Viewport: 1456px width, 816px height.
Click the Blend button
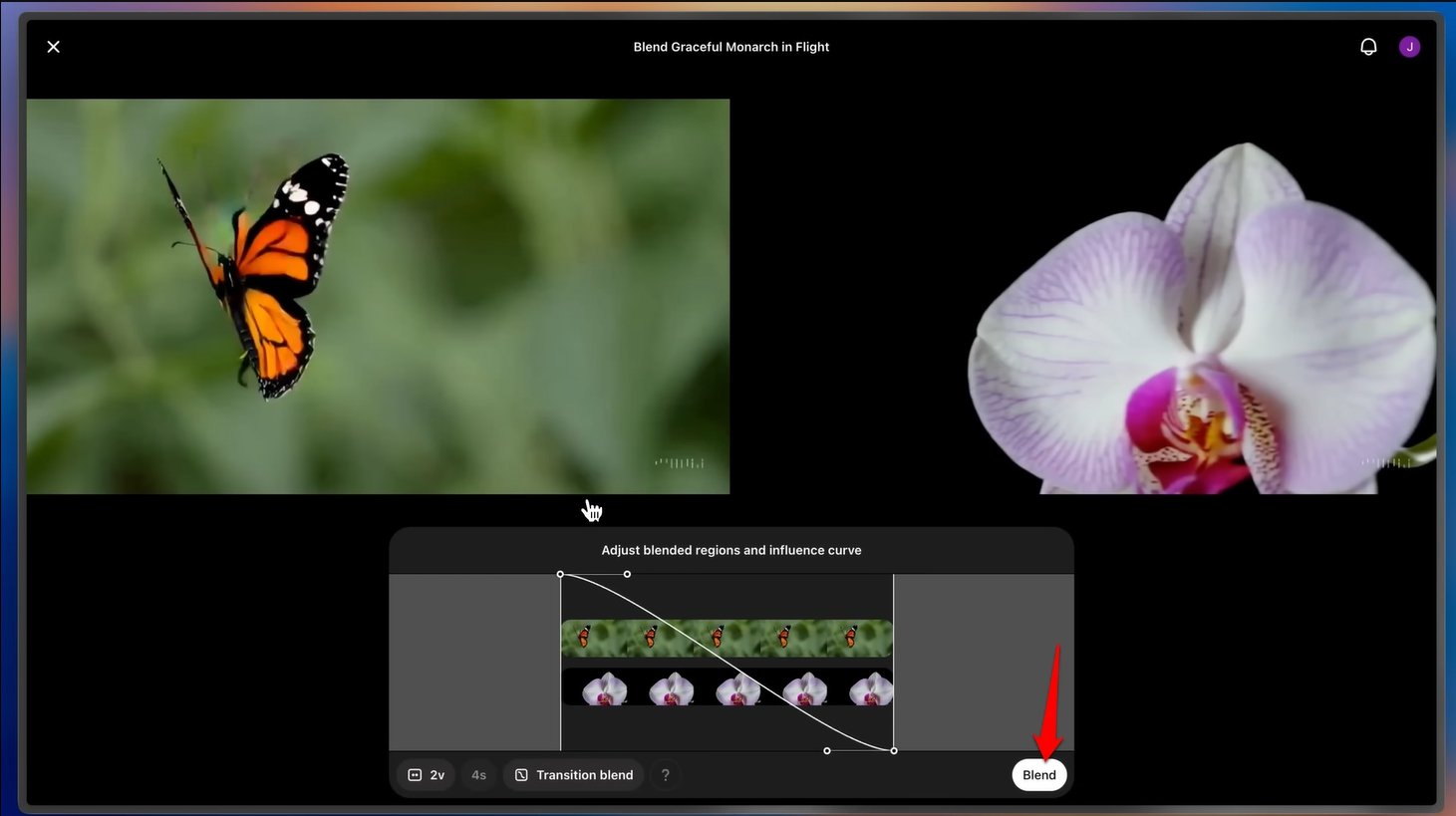[x=1039, y=775]
